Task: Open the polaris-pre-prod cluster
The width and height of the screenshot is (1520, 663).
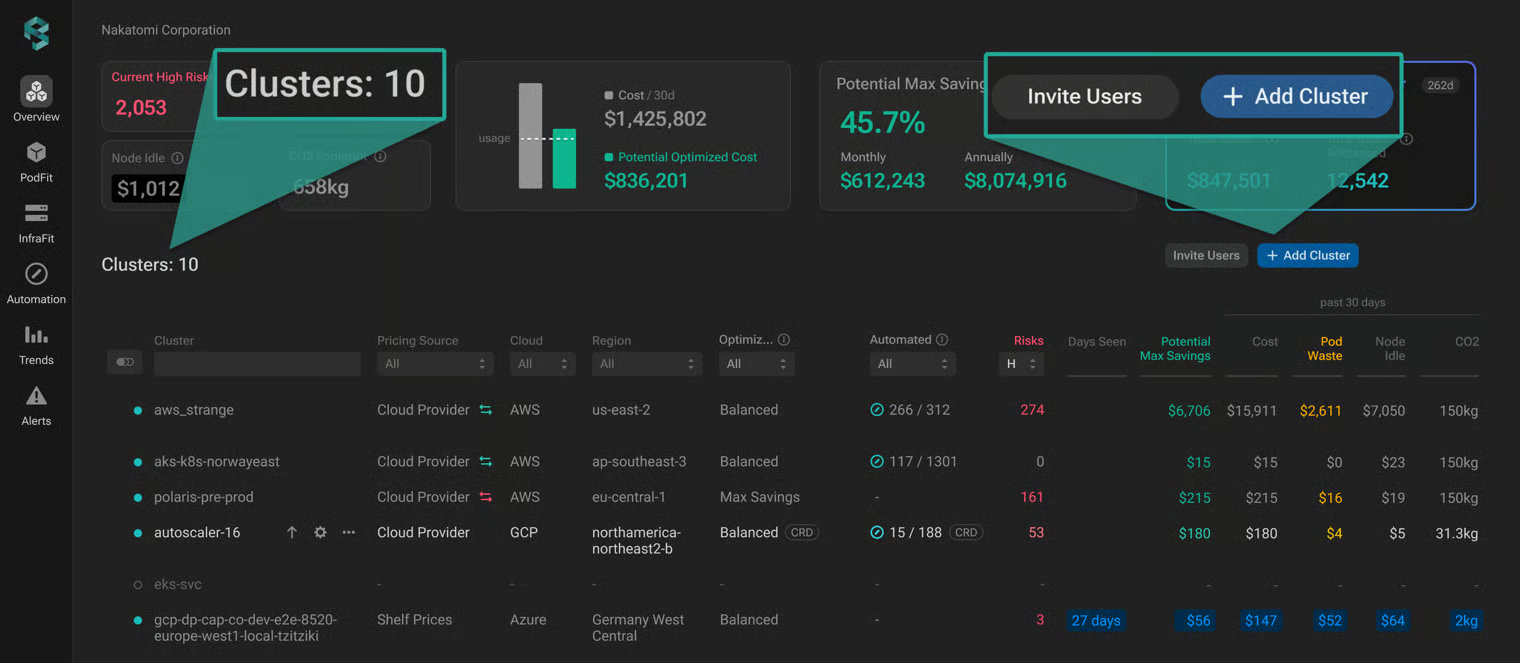Action: click(204, 497)
